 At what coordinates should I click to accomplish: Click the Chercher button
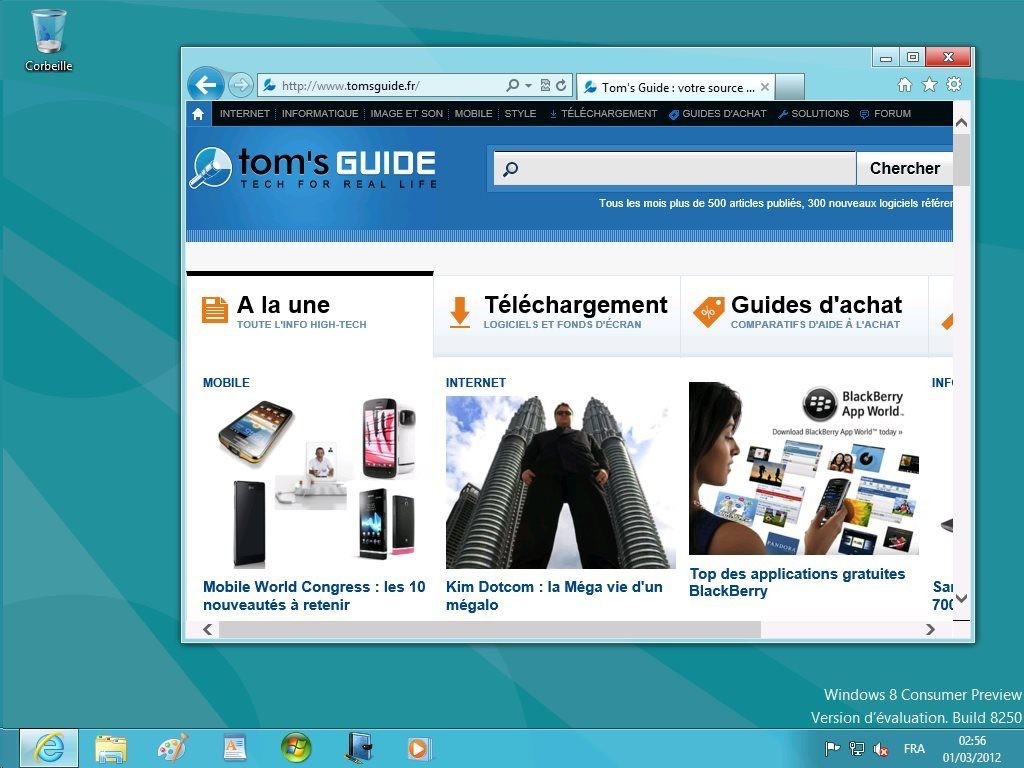pos(904,168)
